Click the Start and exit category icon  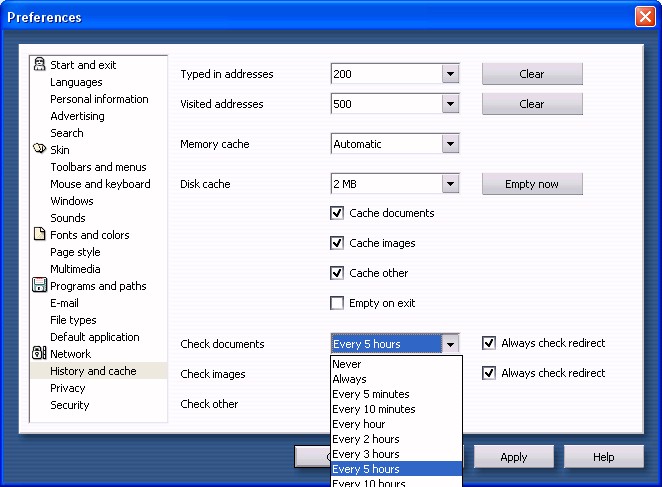pyautogui.click(x=39, y=65)
